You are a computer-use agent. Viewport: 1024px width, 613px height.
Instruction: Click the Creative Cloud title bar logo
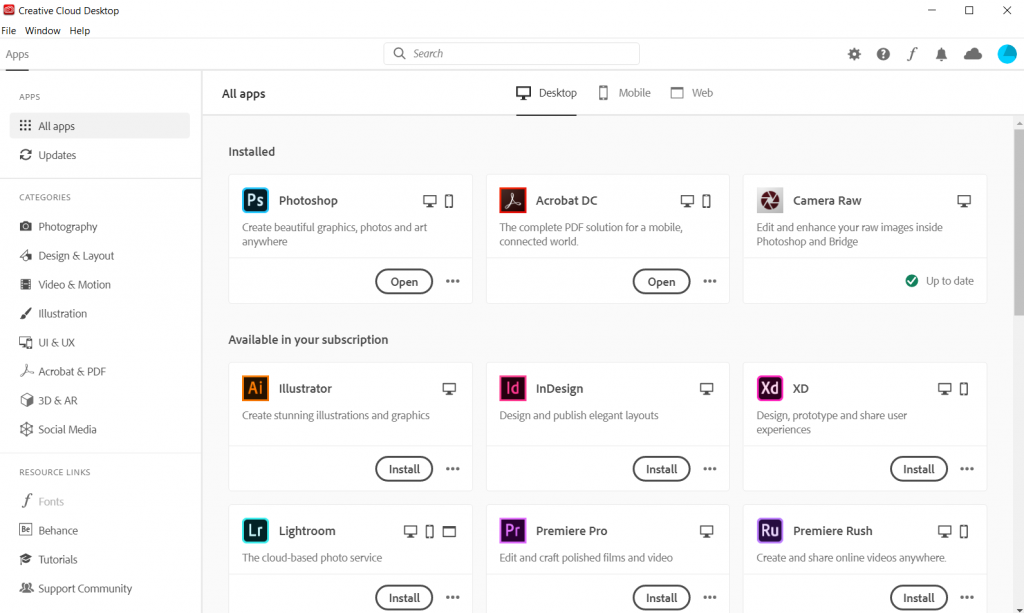click(x=9, y=10)
